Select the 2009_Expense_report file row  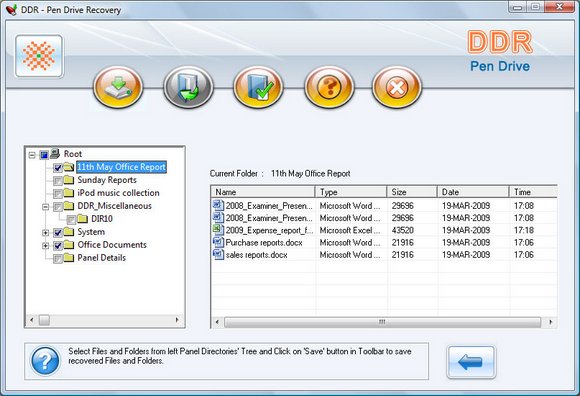click(x=384, y=230)
